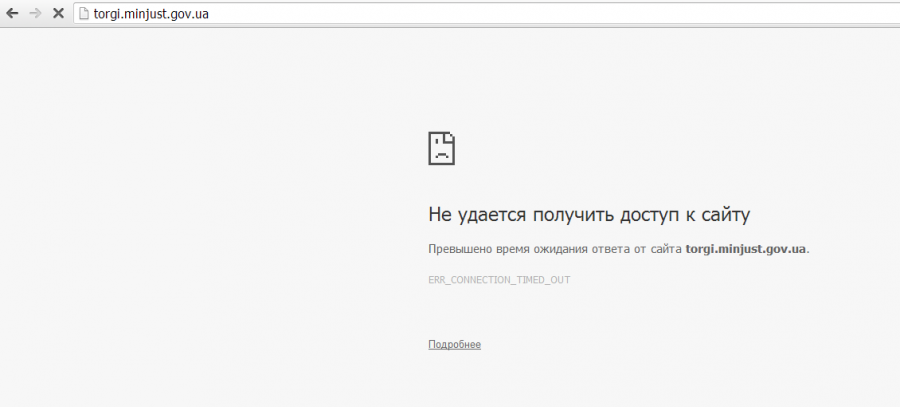The image size is (900, 407).
Task: Click empty space in the address bar
Action: pos(550,14)
